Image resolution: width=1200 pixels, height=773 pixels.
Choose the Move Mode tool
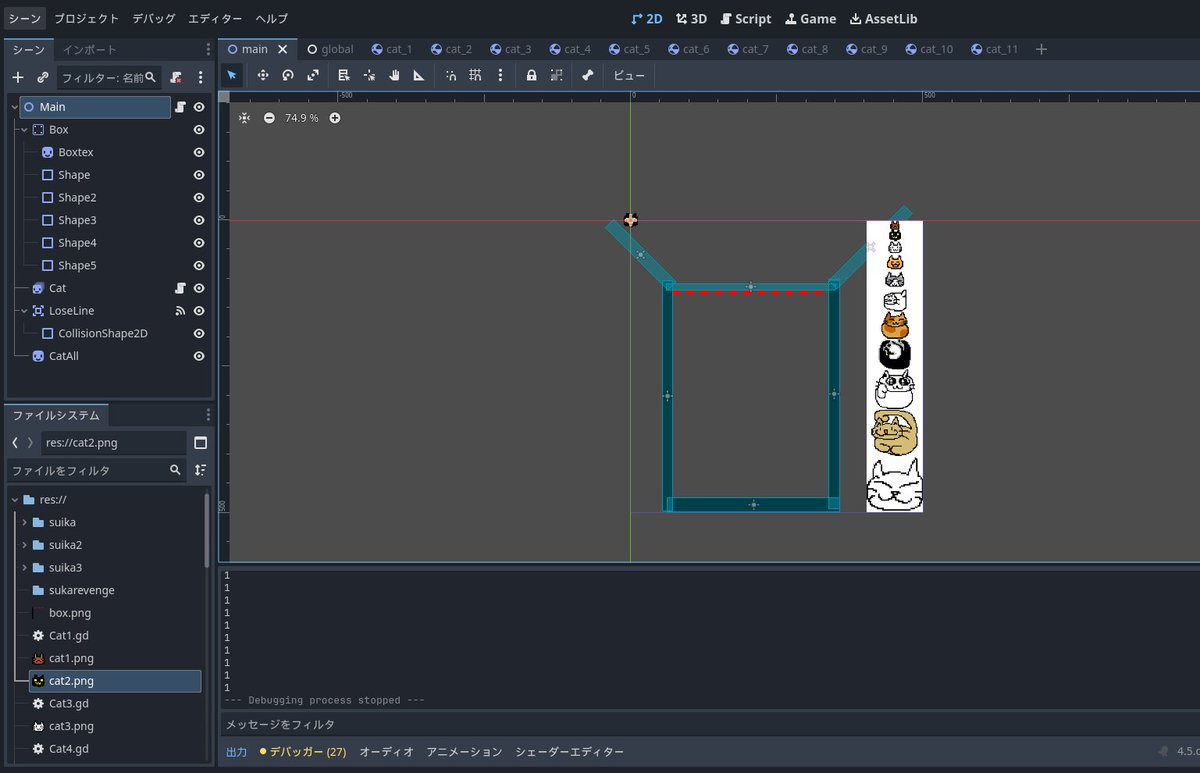tap(262, 75)
